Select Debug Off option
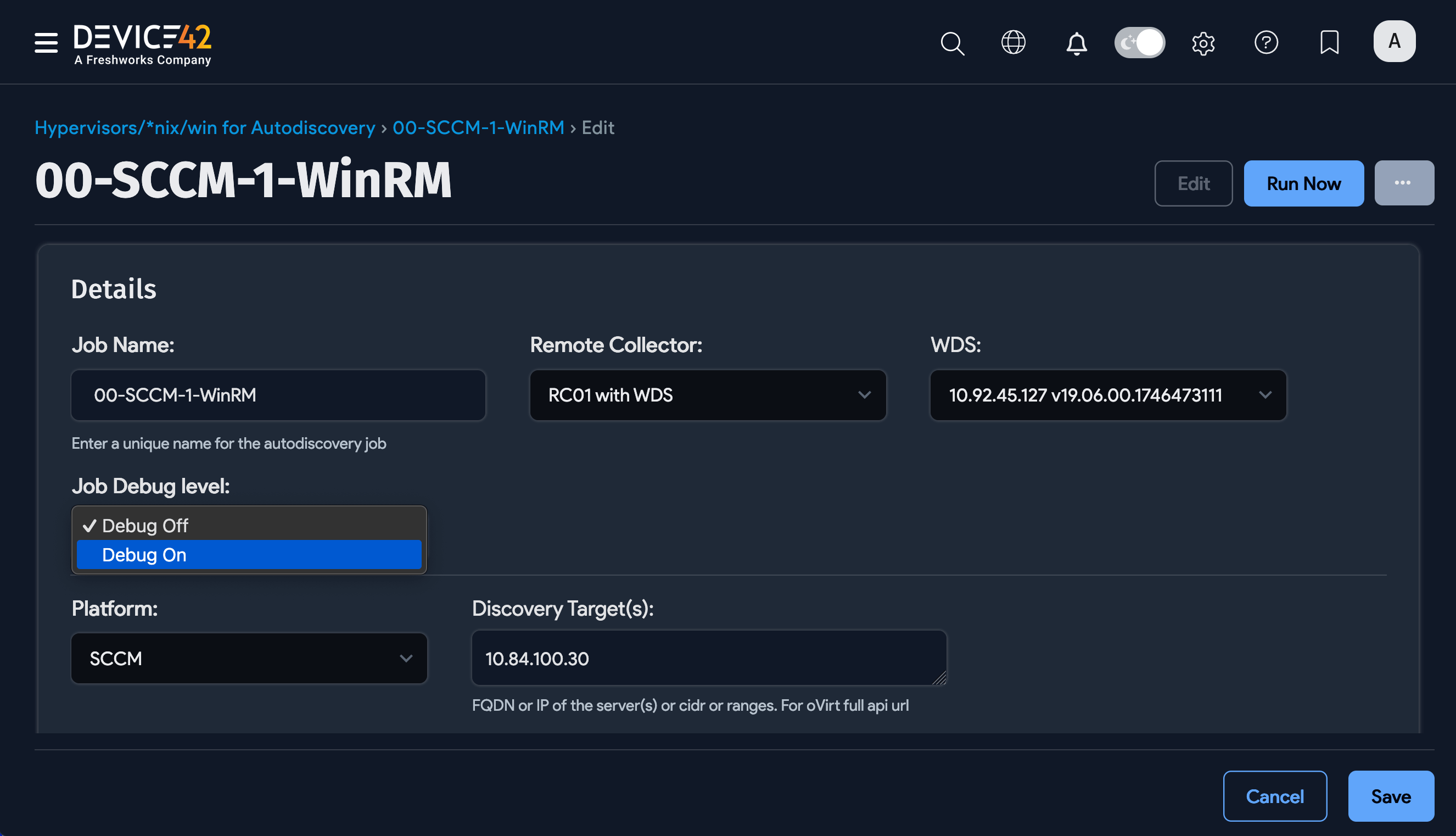 [x=249, y=525]
